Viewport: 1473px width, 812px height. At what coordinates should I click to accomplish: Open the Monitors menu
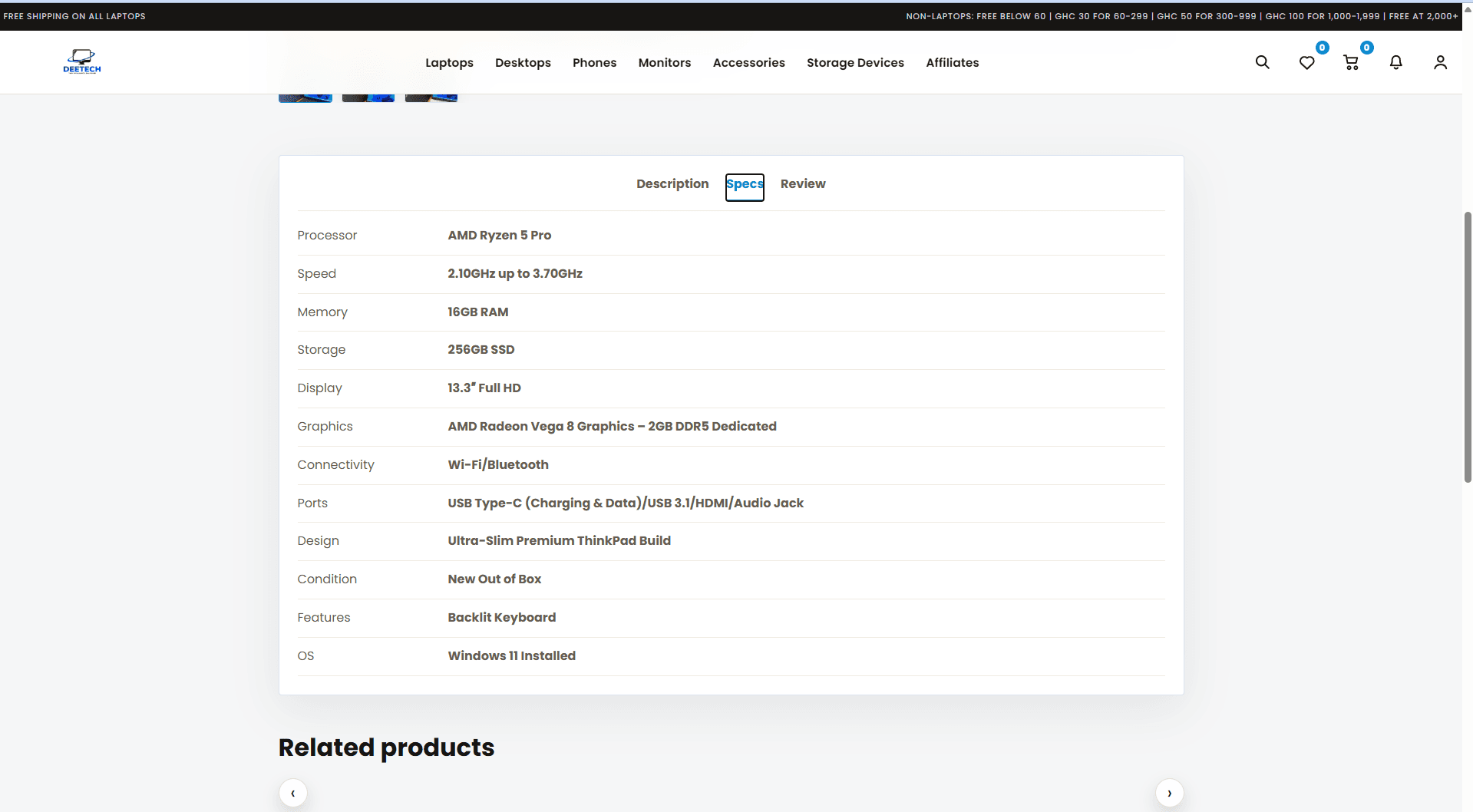coord(665,63)
